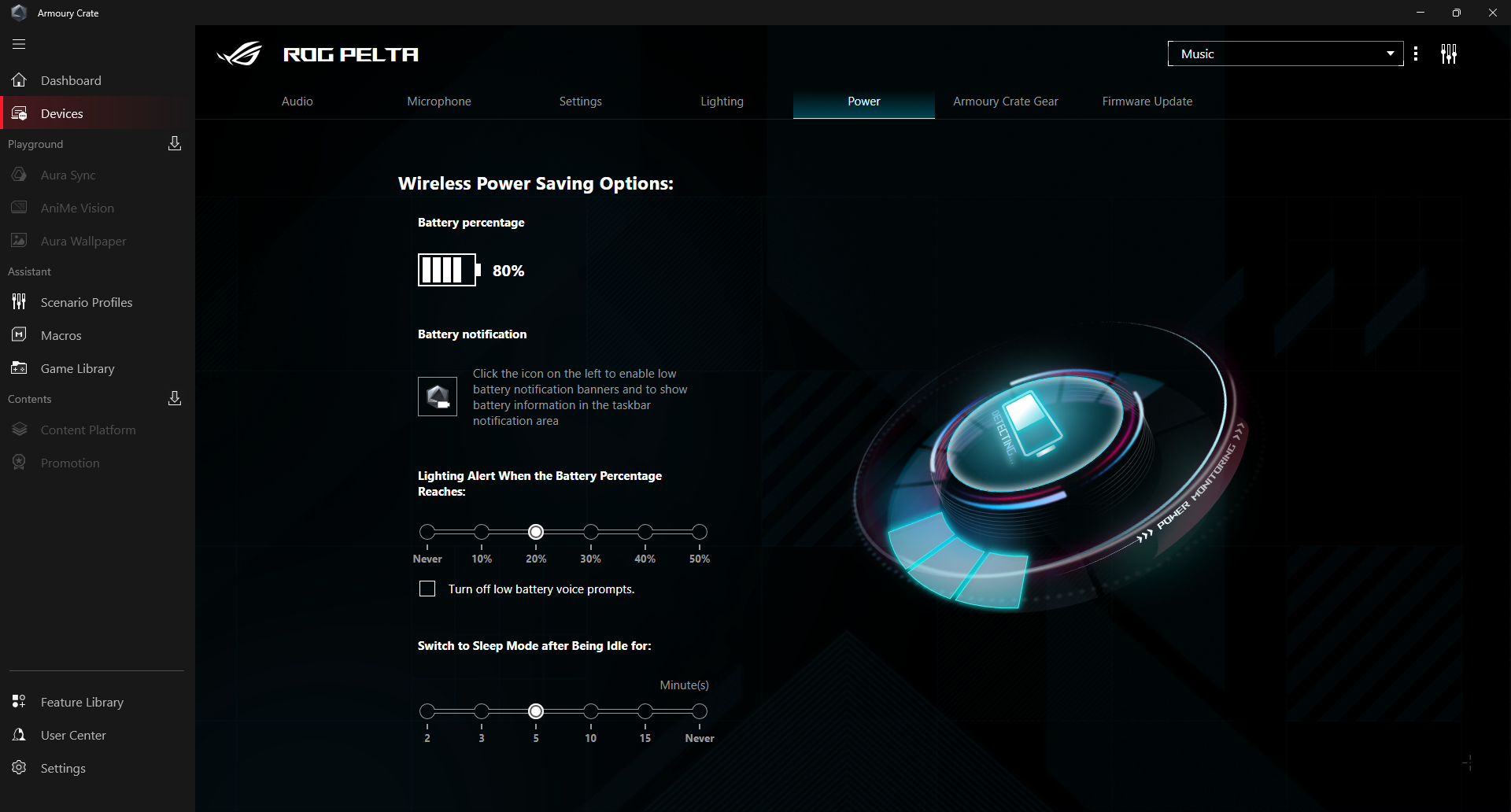Viewport: 1511px width, 812px height.
Task: Select the 20% lighting alert slider handle
Action: pyautogui.click(x=536, y=532)
